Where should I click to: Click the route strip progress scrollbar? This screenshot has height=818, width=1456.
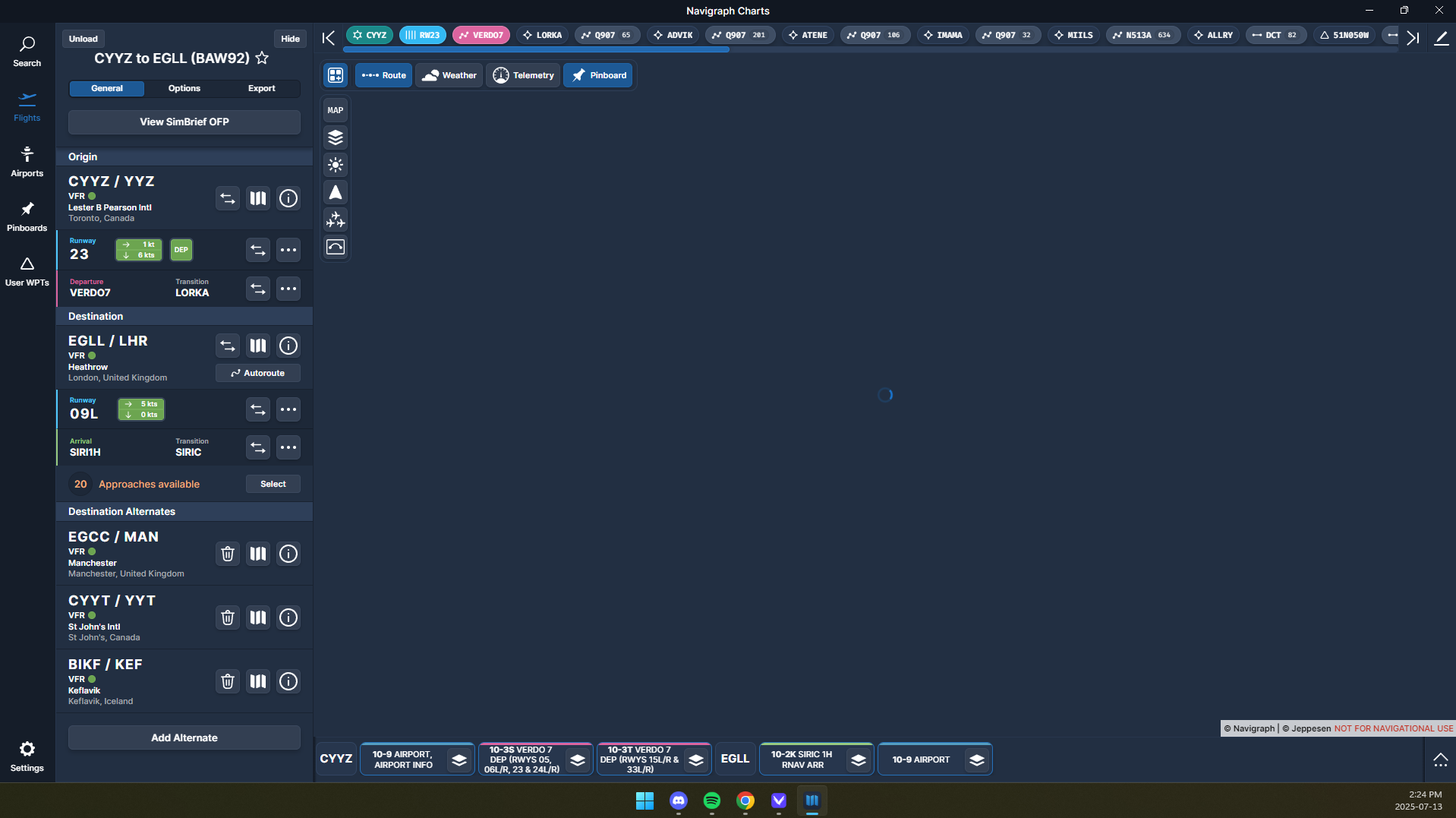tap(536, 50)
